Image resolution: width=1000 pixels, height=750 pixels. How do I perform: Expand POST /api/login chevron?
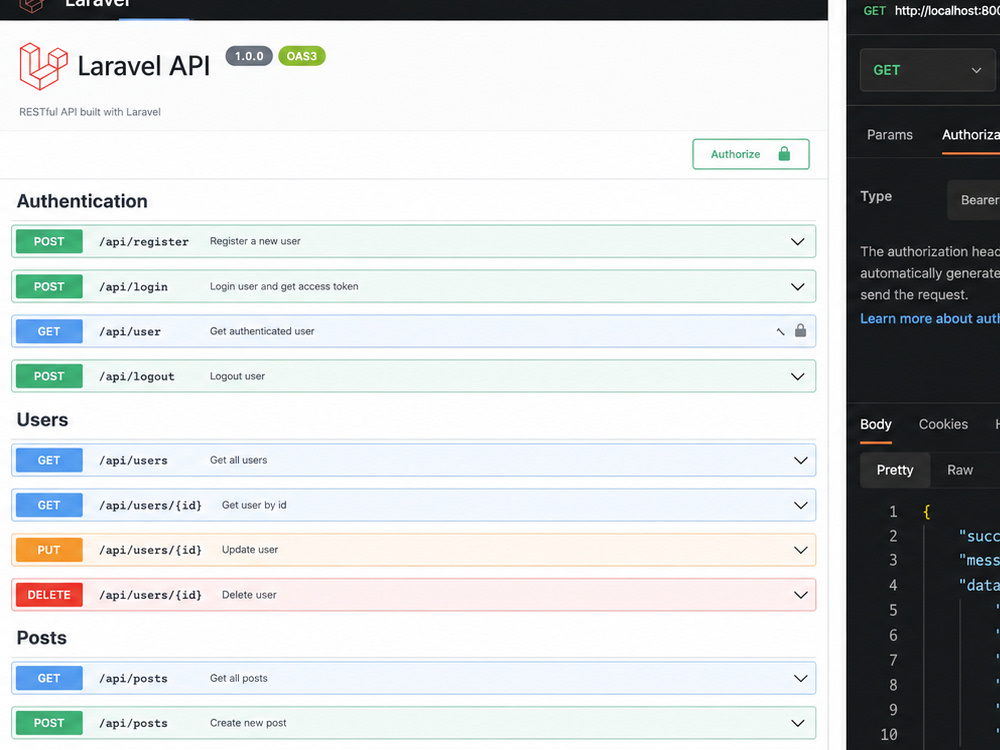(797, 287)
